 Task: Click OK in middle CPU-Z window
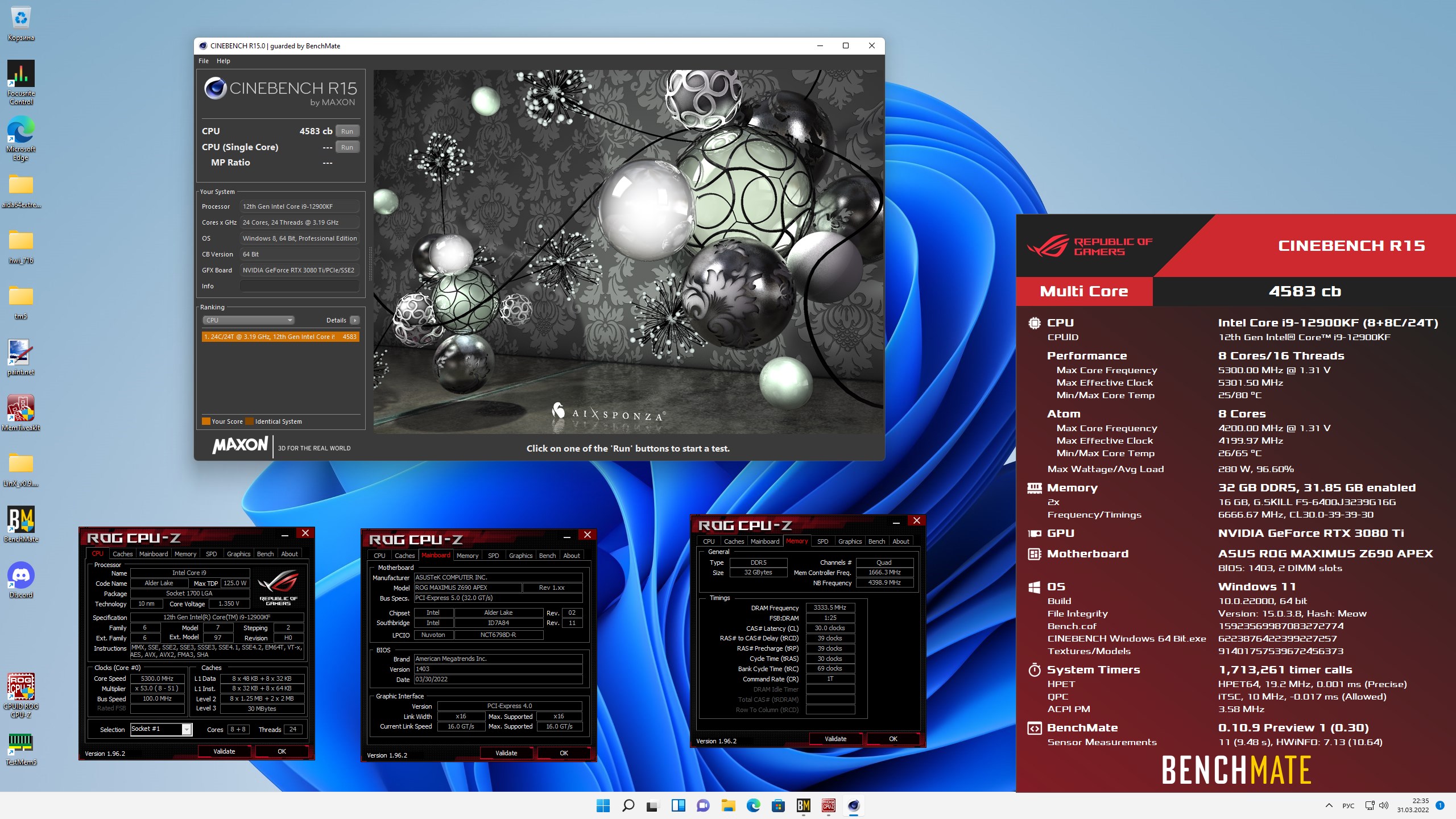(x=564, y=753)
